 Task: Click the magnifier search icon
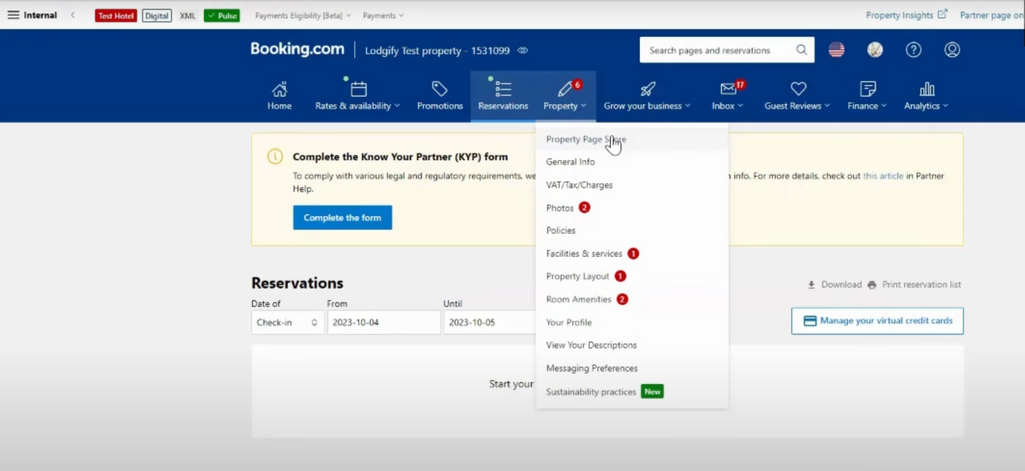(x=801, y=50)
